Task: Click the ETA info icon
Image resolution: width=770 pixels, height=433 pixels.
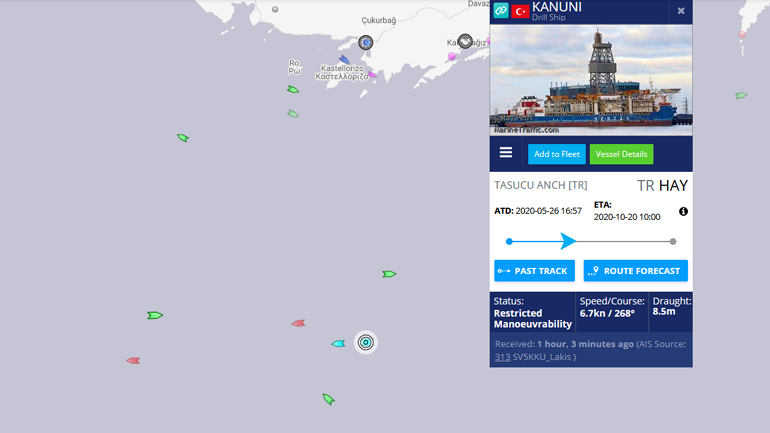Action: coord(683,212)
